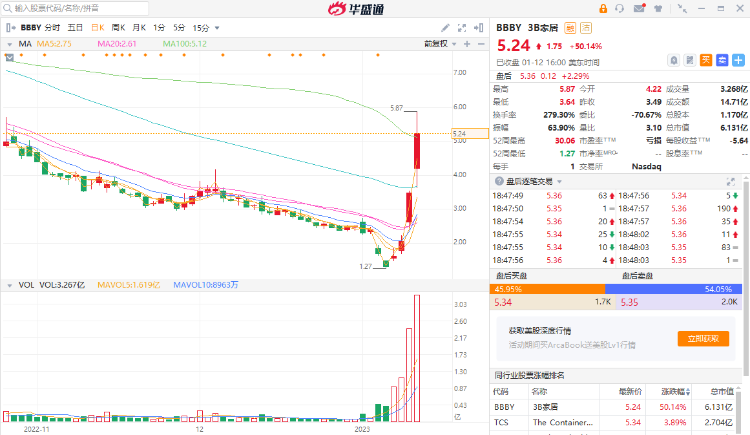The width and height of the screenshot is (750, 435).
Task: Click the MA5:2.75 indicator label
Action: (x=54, y=44)
